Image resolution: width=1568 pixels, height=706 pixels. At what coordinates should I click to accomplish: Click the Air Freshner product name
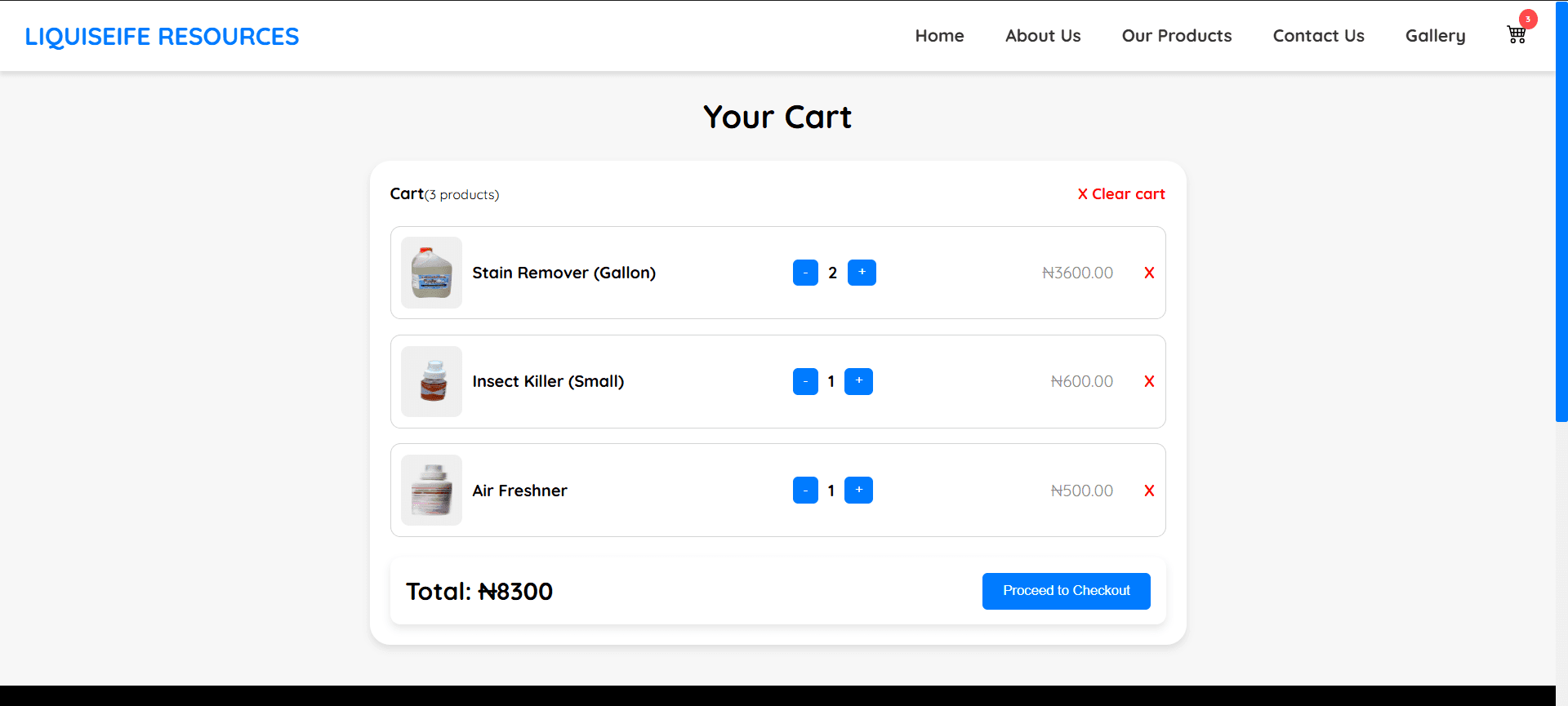(x=519, y=491)
